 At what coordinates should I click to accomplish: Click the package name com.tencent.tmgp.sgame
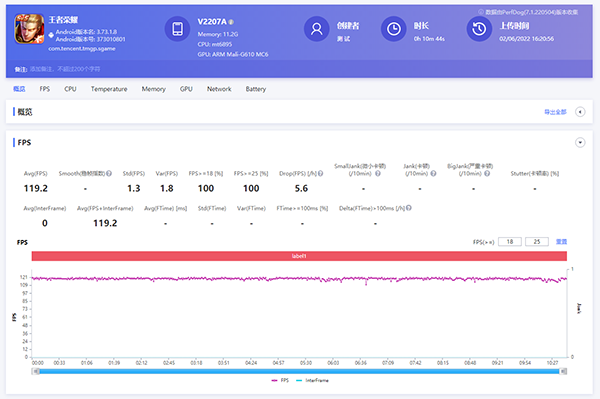[82, 49]
